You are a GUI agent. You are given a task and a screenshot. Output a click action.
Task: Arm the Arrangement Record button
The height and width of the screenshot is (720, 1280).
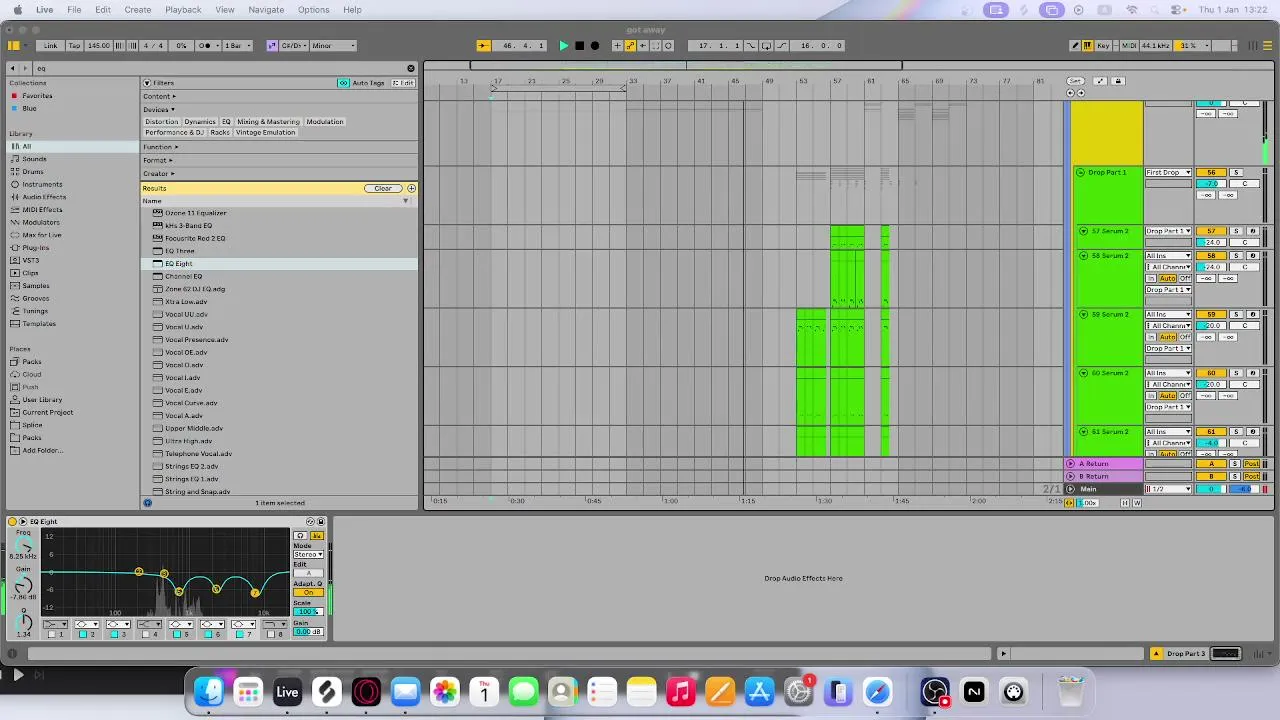(x=595, y=45)
